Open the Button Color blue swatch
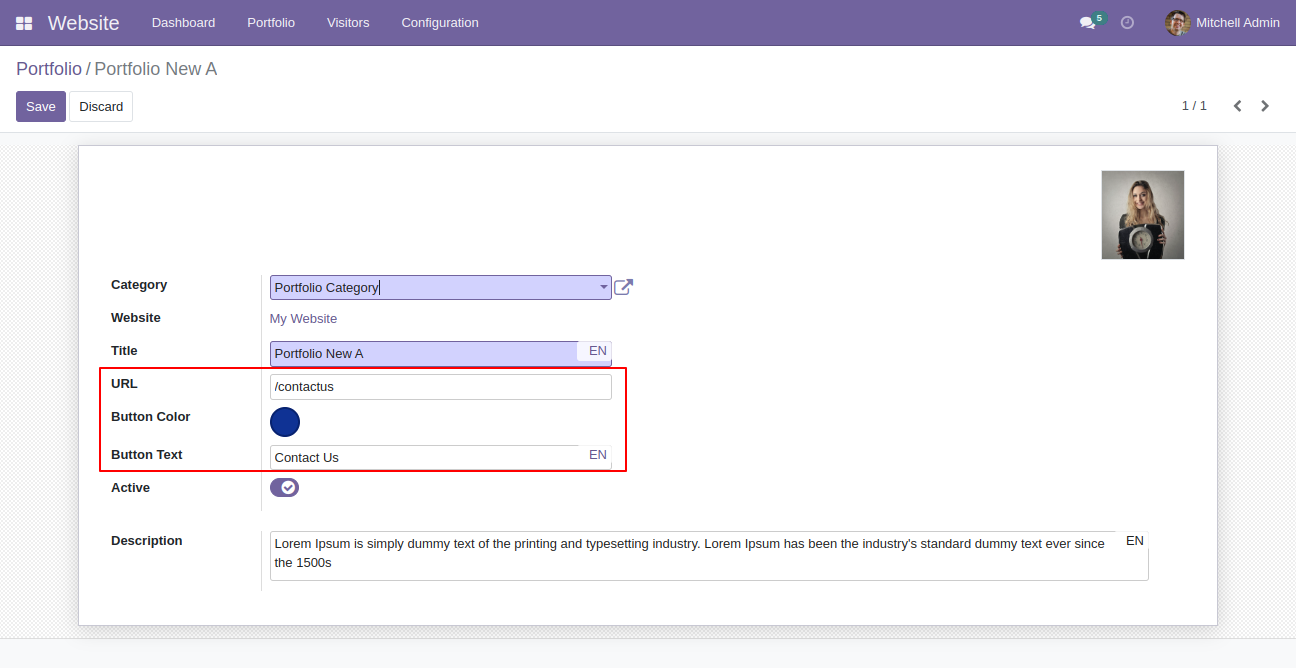This screenshot has width=1296, height=668. pos(285,422)
